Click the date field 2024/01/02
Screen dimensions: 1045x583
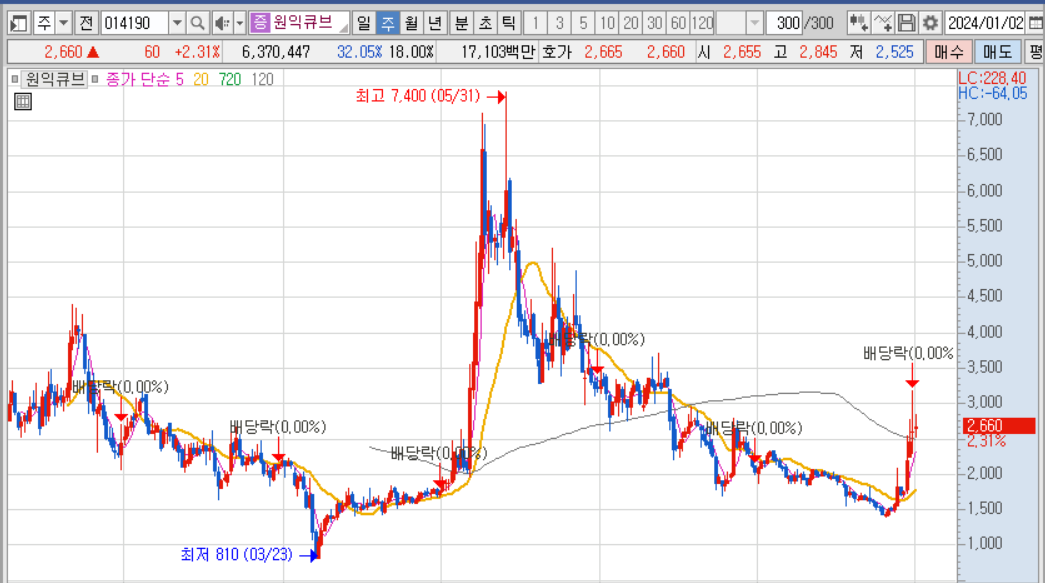(986, 23)
